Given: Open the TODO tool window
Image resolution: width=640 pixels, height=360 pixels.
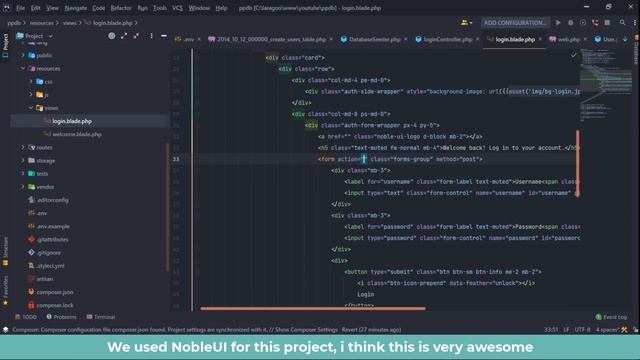Looking at the screenshot, I should click(x=26, y=317).
